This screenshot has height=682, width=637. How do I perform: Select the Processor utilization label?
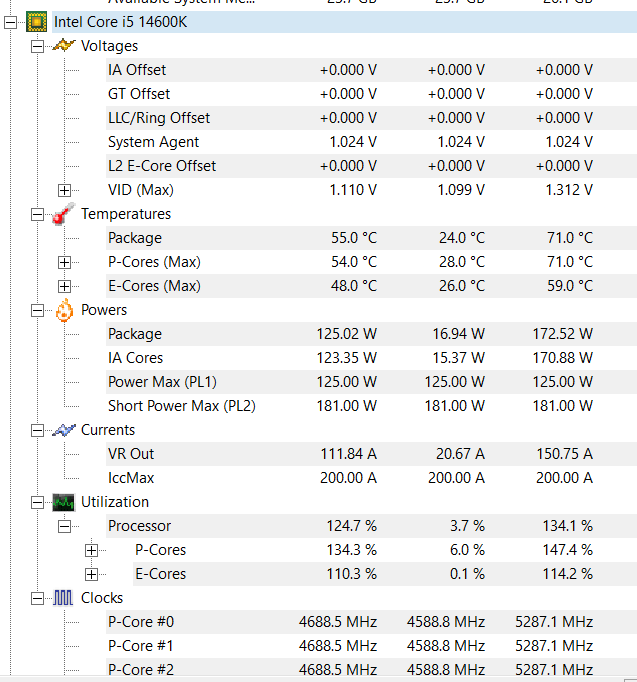[139, 526]
